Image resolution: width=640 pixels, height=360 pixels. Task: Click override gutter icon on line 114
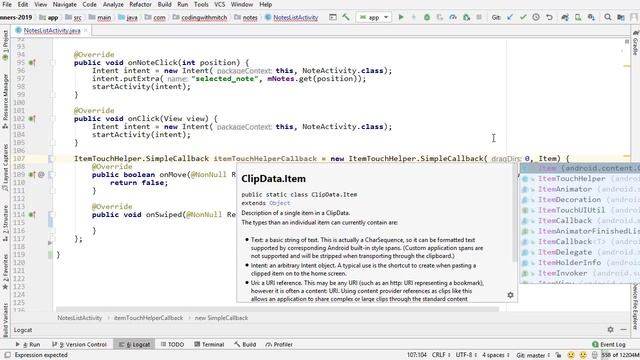(x=32, y=214)
